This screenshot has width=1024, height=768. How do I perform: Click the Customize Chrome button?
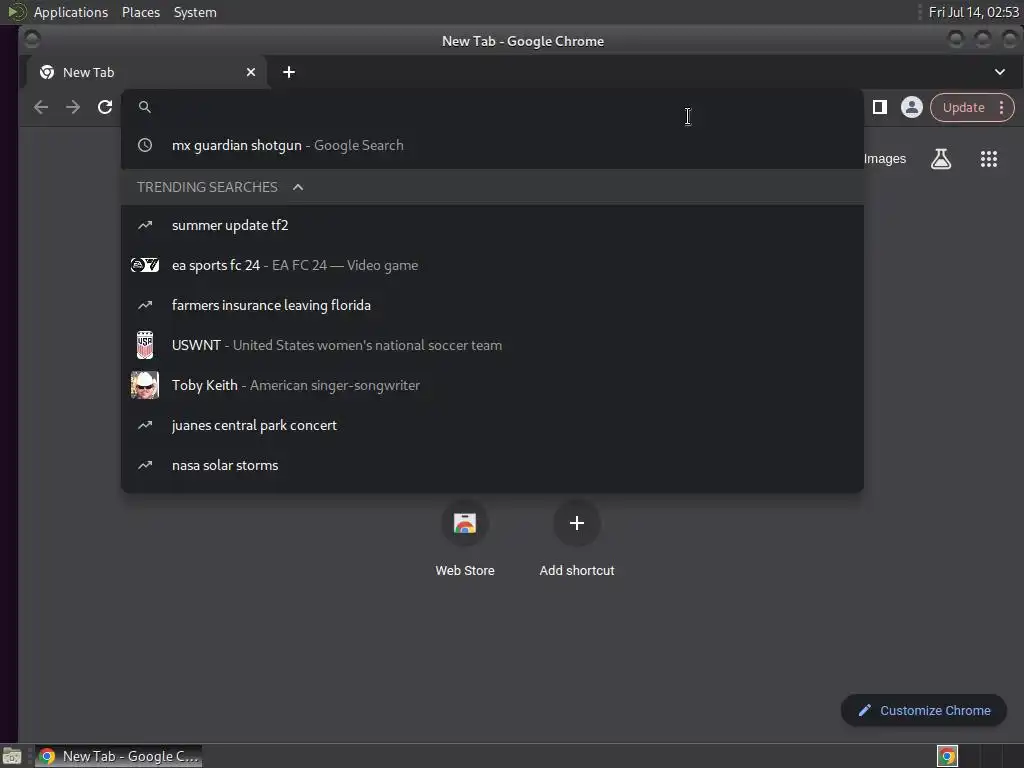[923, 711]
